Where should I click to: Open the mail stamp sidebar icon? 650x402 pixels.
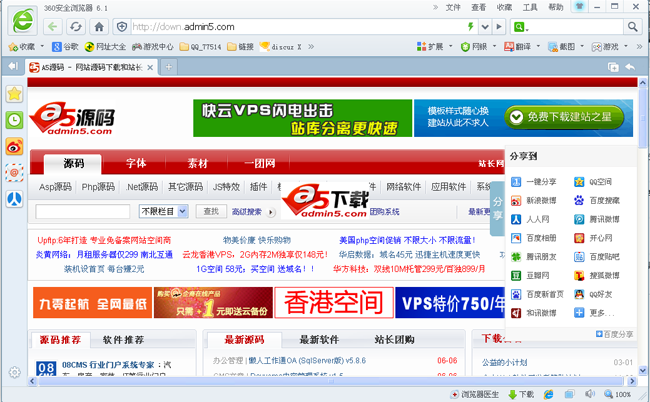point(15,173)
